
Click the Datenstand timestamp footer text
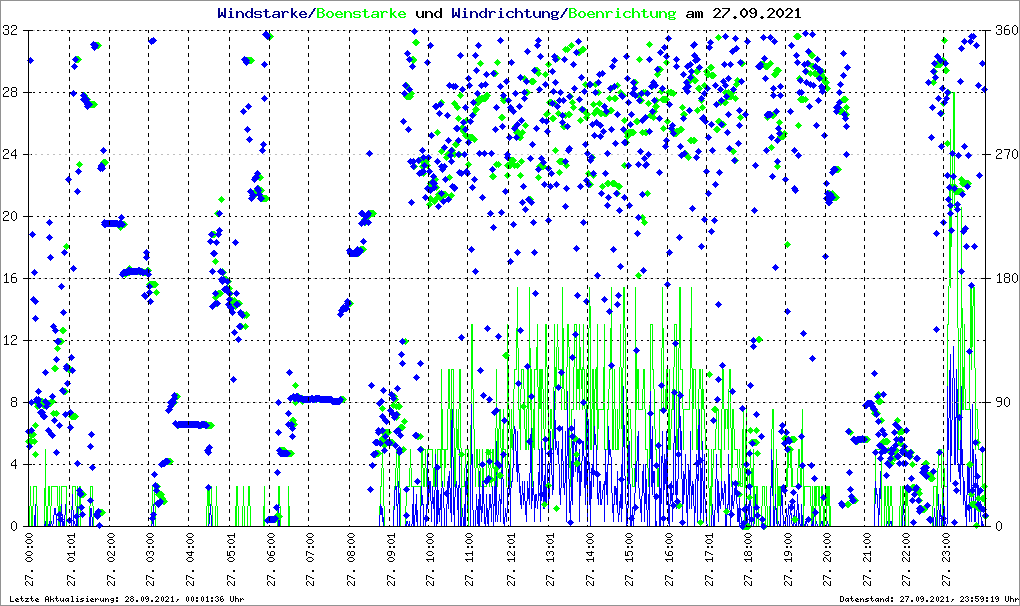click(928, 599)
